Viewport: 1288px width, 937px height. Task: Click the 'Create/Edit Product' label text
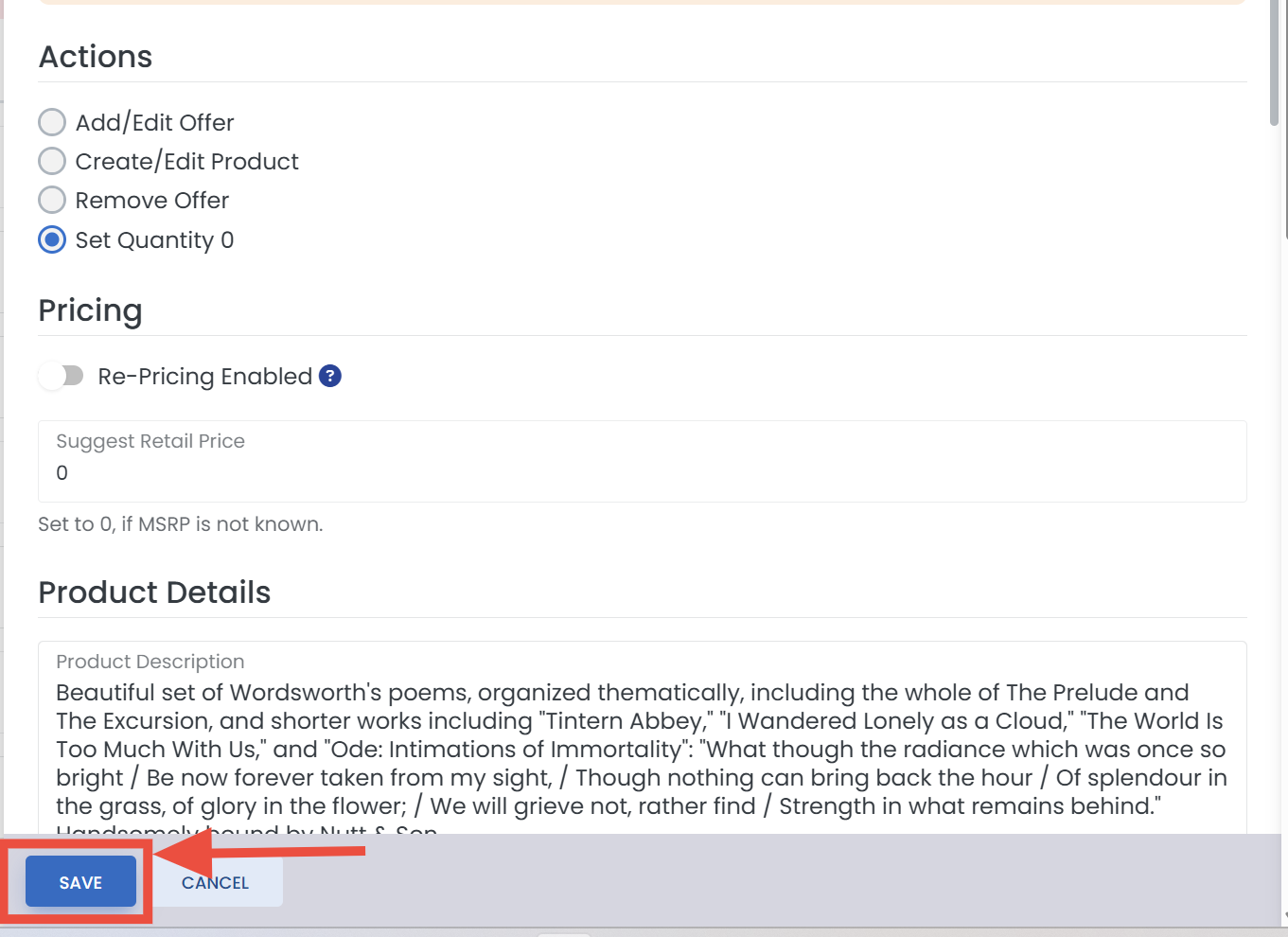tap(187, 162)
